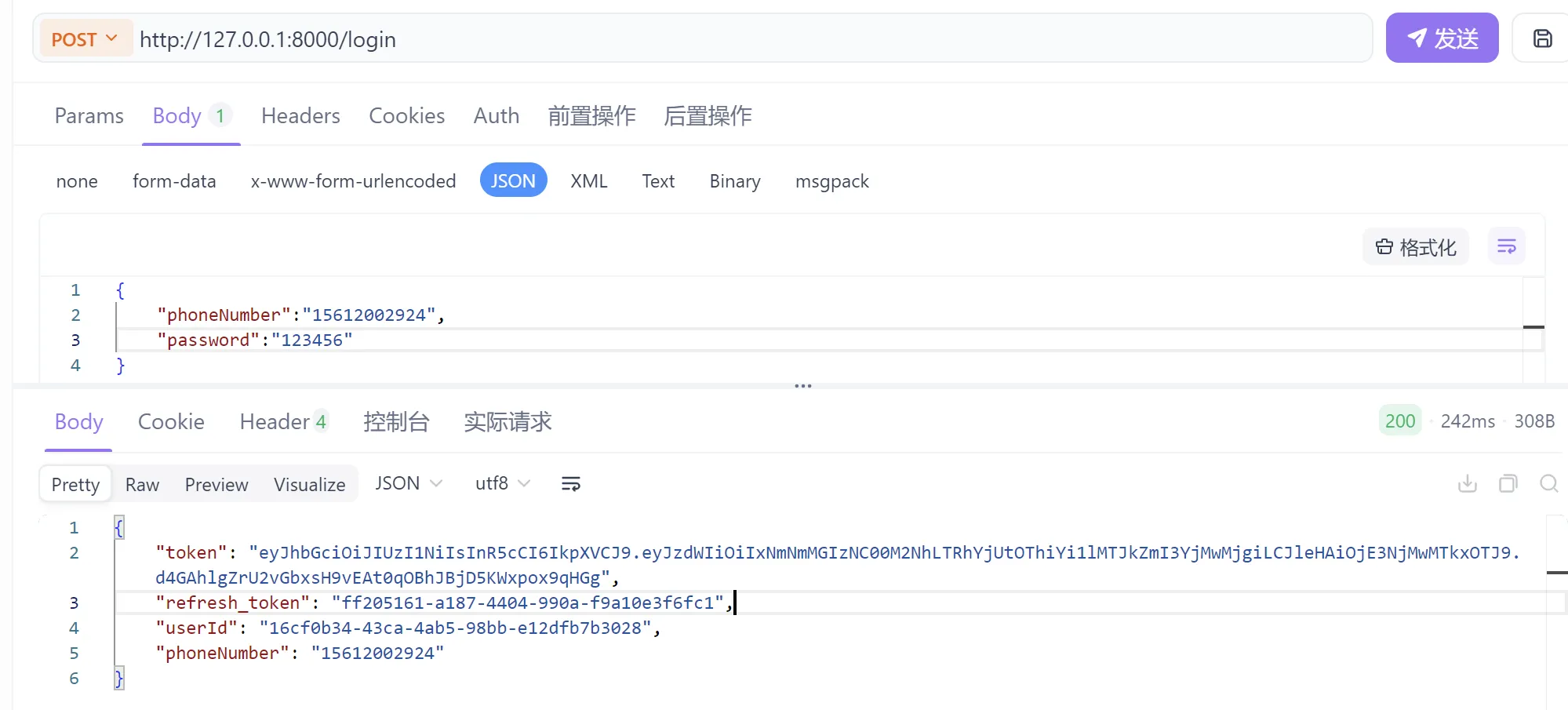
Task: Open the Auth tab
Action: coord(497,116)
